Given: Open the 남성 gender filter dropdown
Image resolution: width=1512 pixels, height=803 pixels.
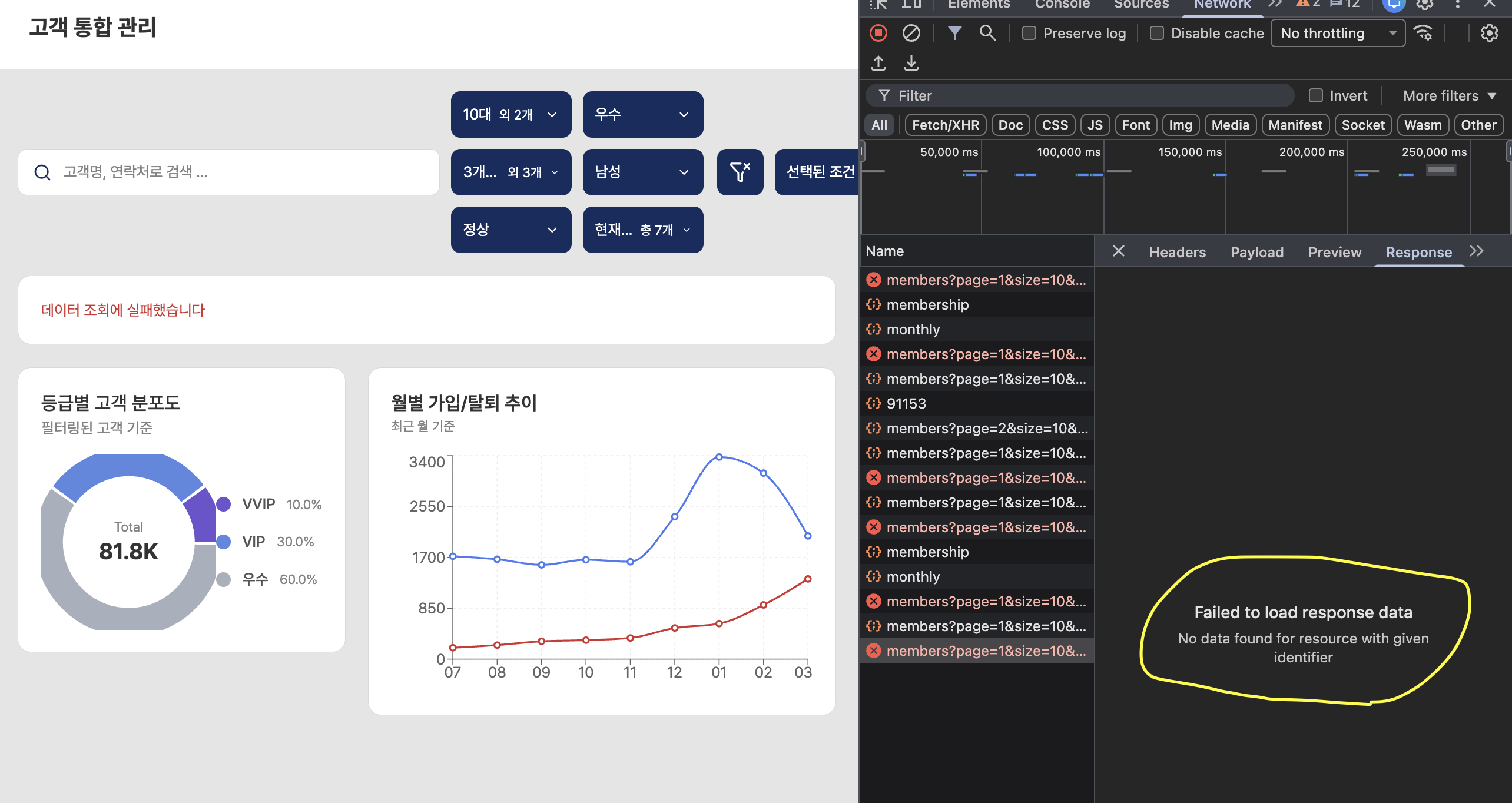Looking at the screenshot, I should point(642,172).
